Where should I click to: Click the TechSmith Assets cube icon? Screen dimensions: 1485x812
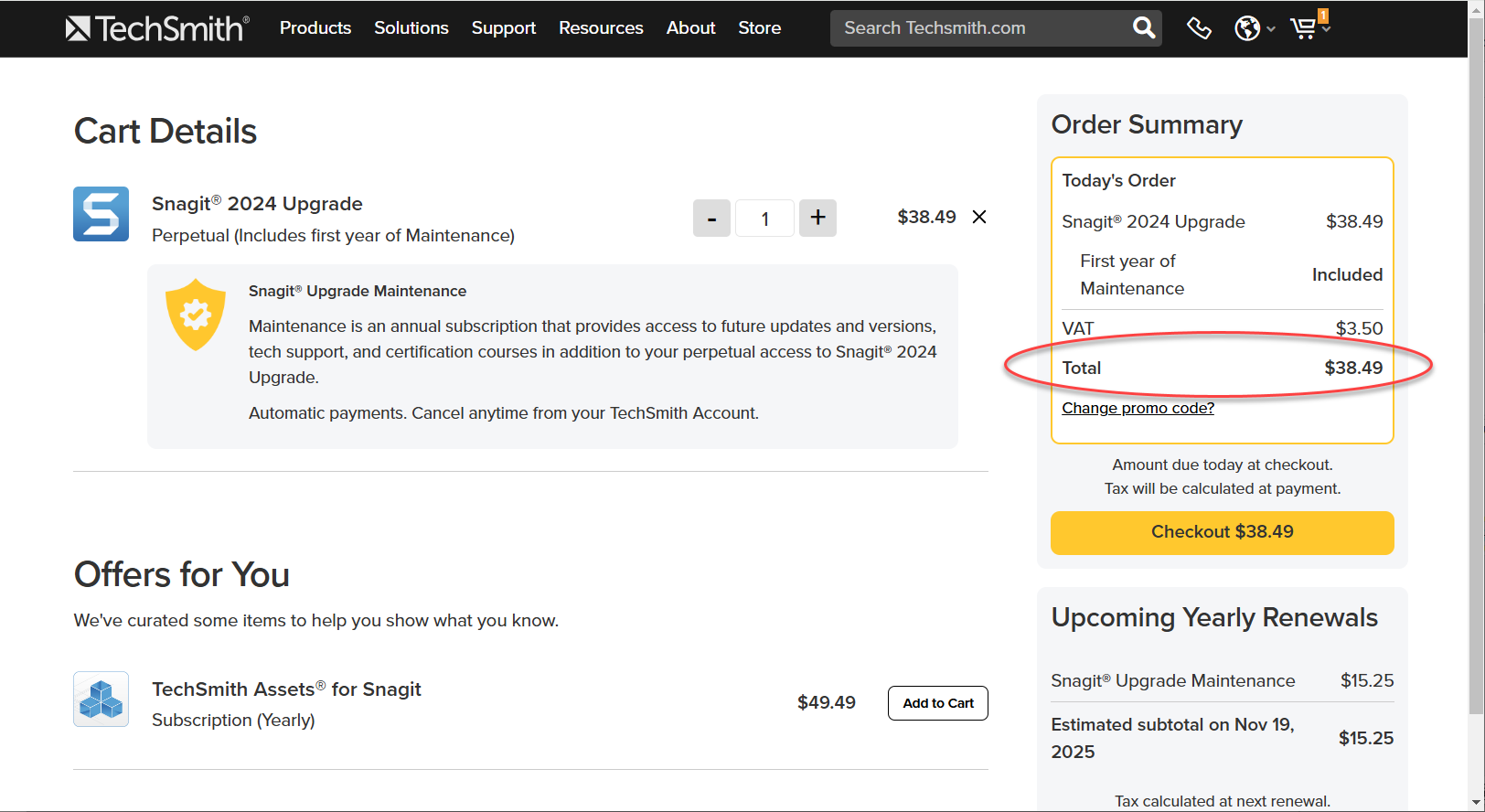click(x=101, y=700)
